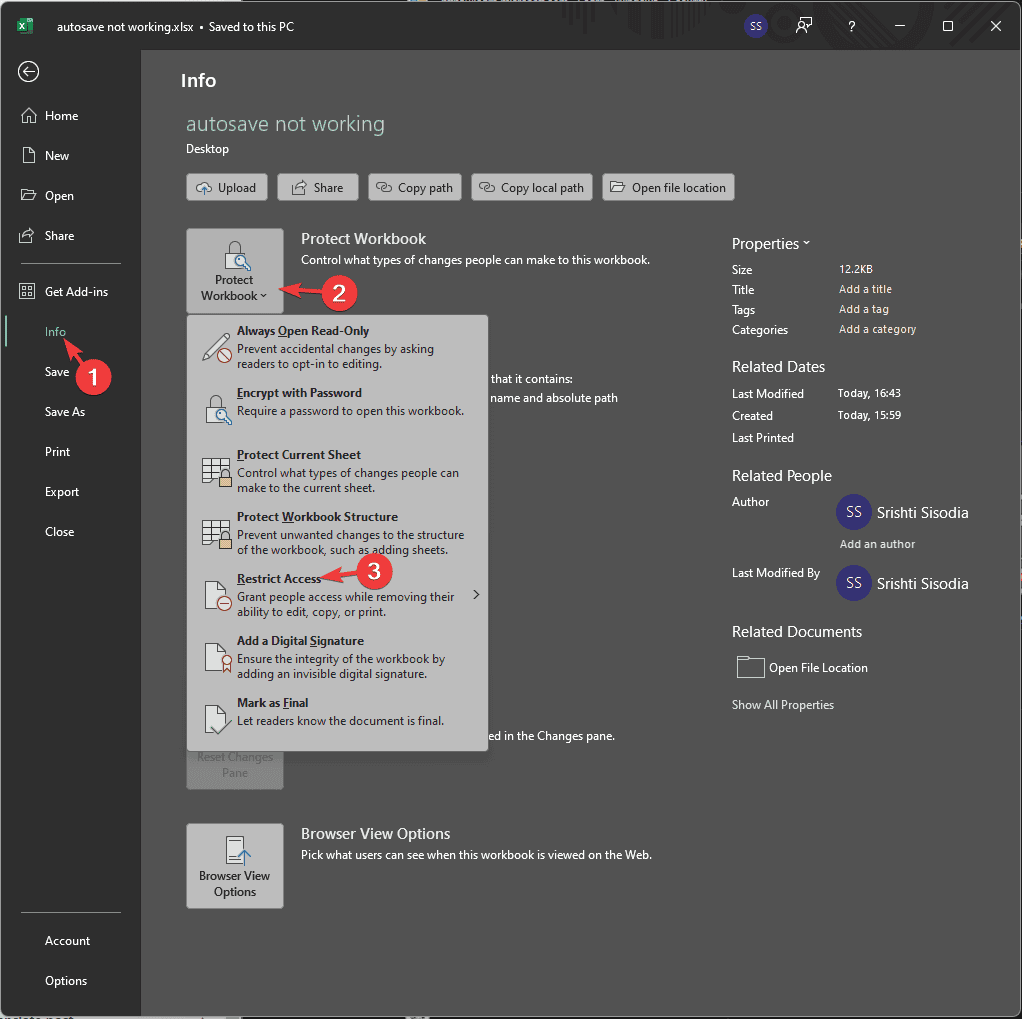The image size is (1022, 1019).
Task: Select Always Open Read-Only option
Action: tap(338, 347)
